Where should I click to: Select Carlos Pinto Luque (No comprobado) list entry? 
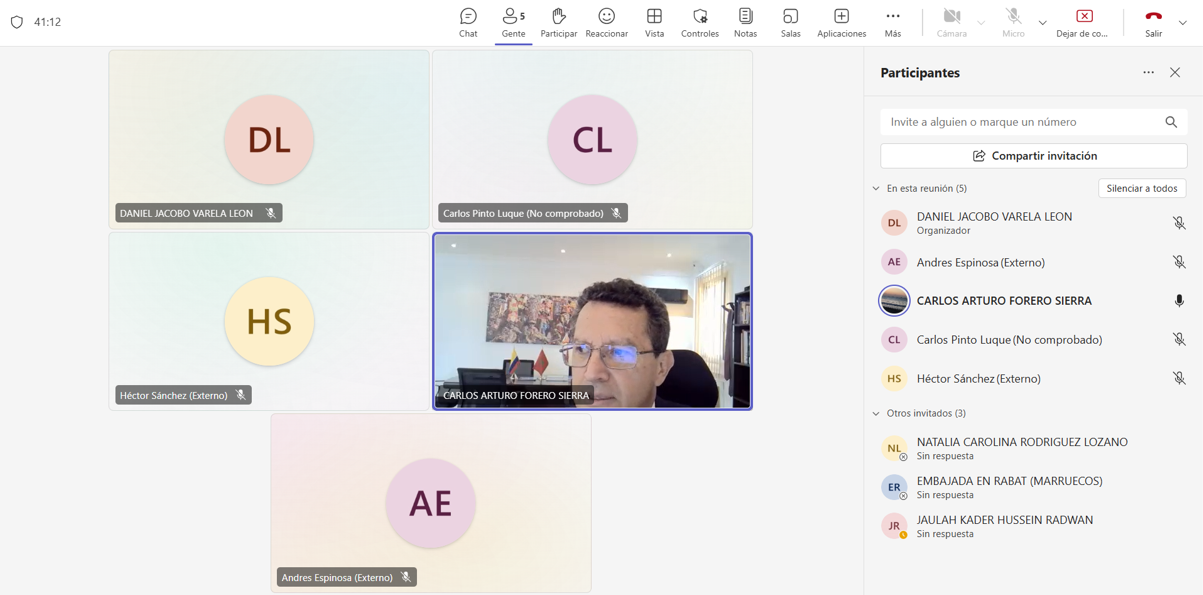tap(1033, 340)
